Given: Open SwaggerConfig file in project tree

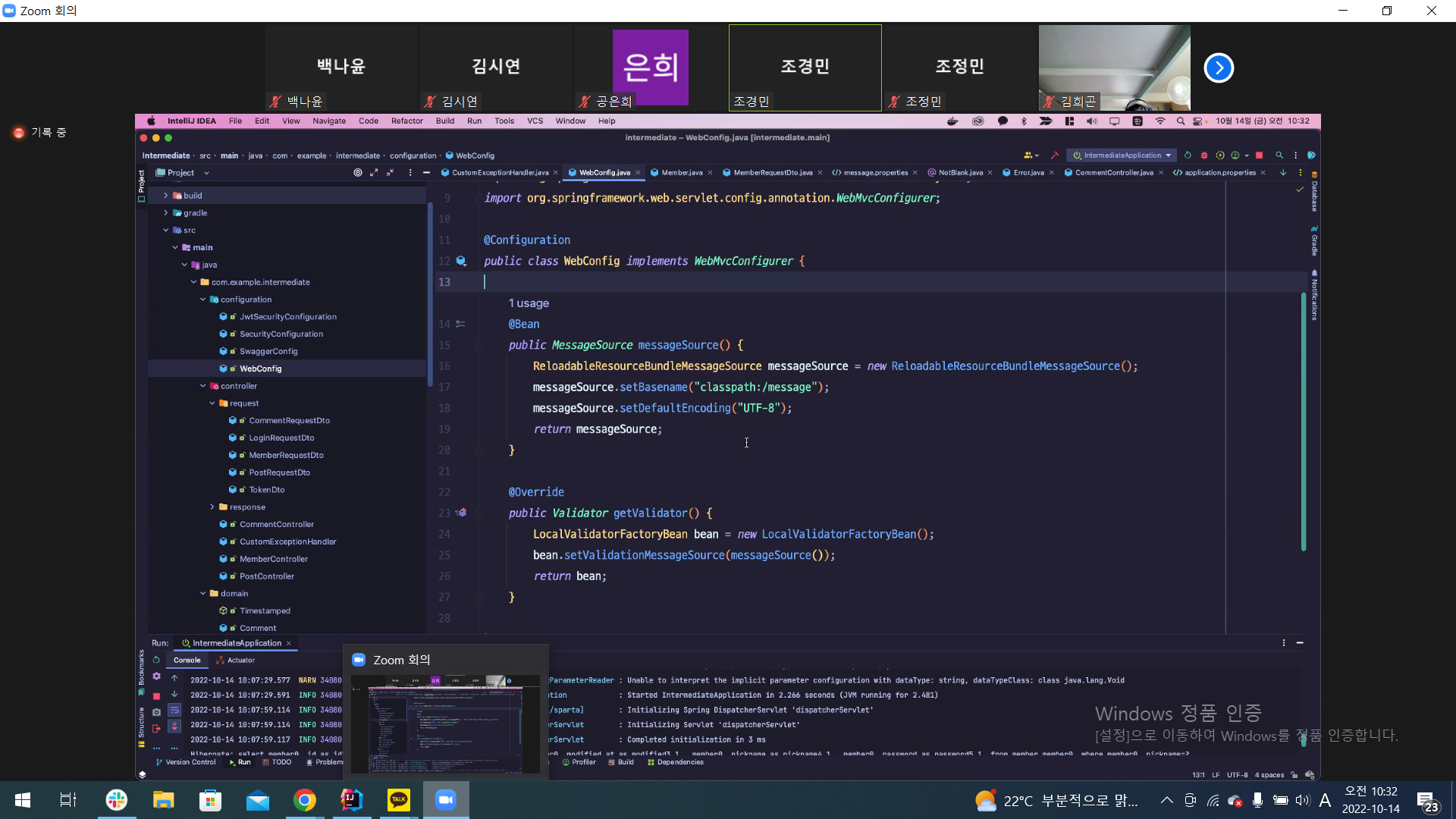Looking at the screenshot, I should pos(268,351).
